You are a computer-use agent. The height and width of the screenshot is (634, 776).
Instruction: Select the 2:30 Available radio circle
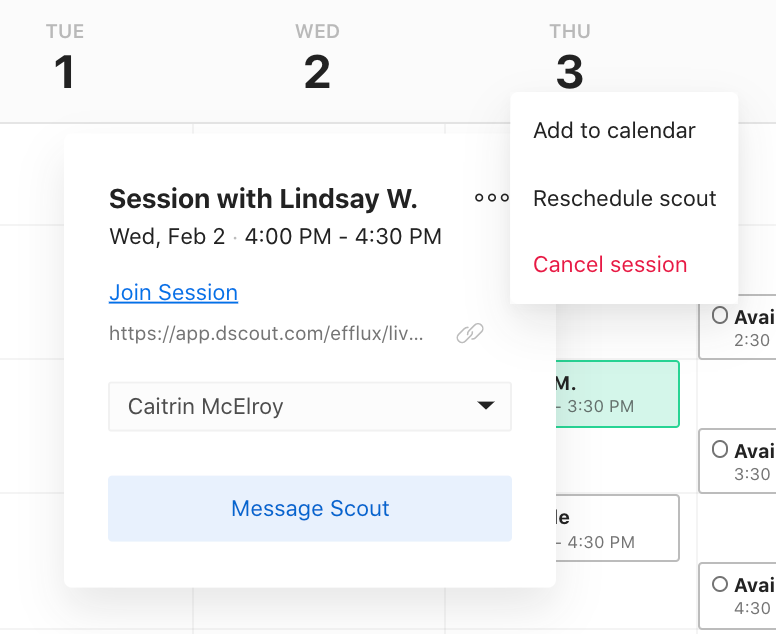tap(720, 315)
